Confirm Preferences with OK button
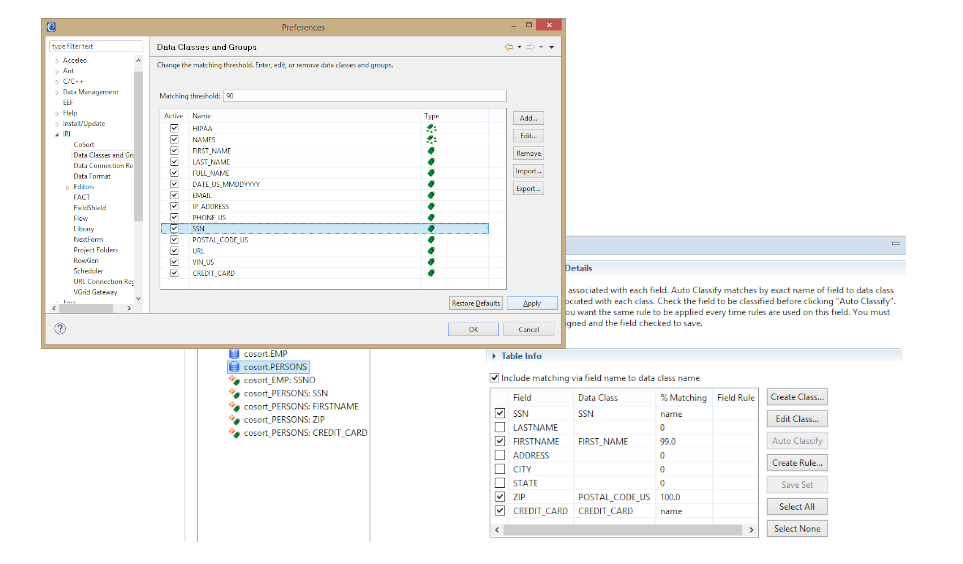963x564 pixels. coord(473,329)
